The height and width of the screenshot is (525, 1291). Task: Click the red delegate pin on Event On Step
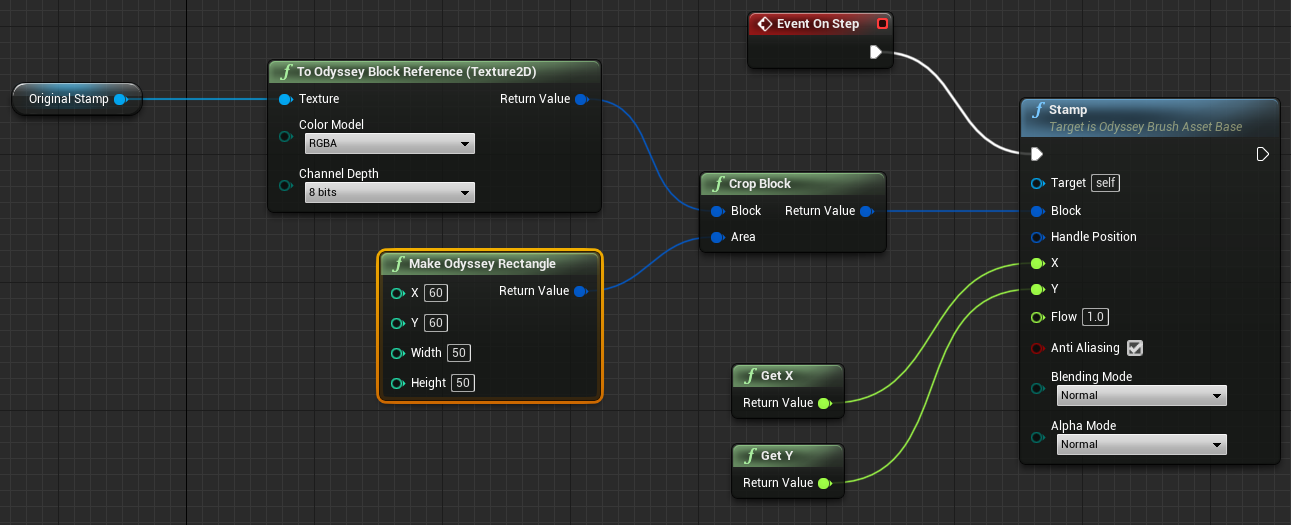click(x=882, y=24)
